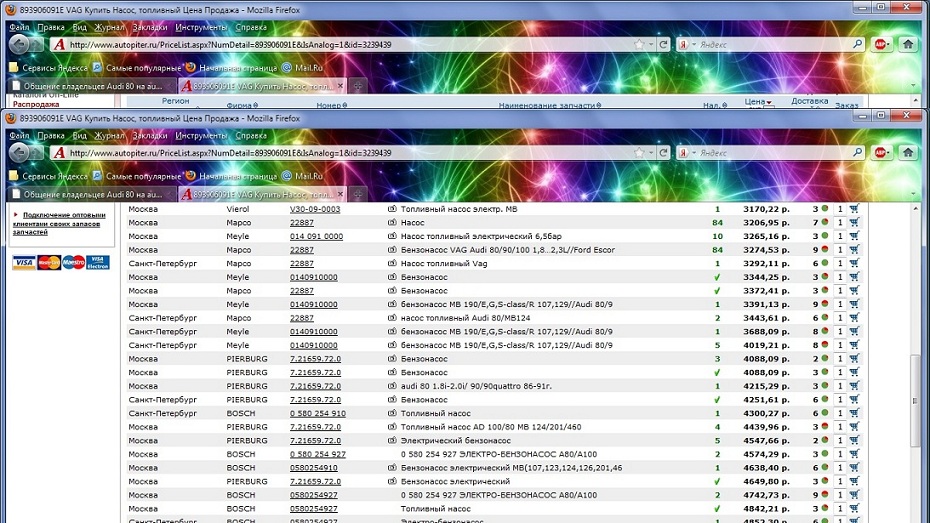Open photo icon beside 'audi 80 1.8i-2.0i/ 90/90quattro 86-91г.'
Screen dimensions: 930x523
pos(392,386)
